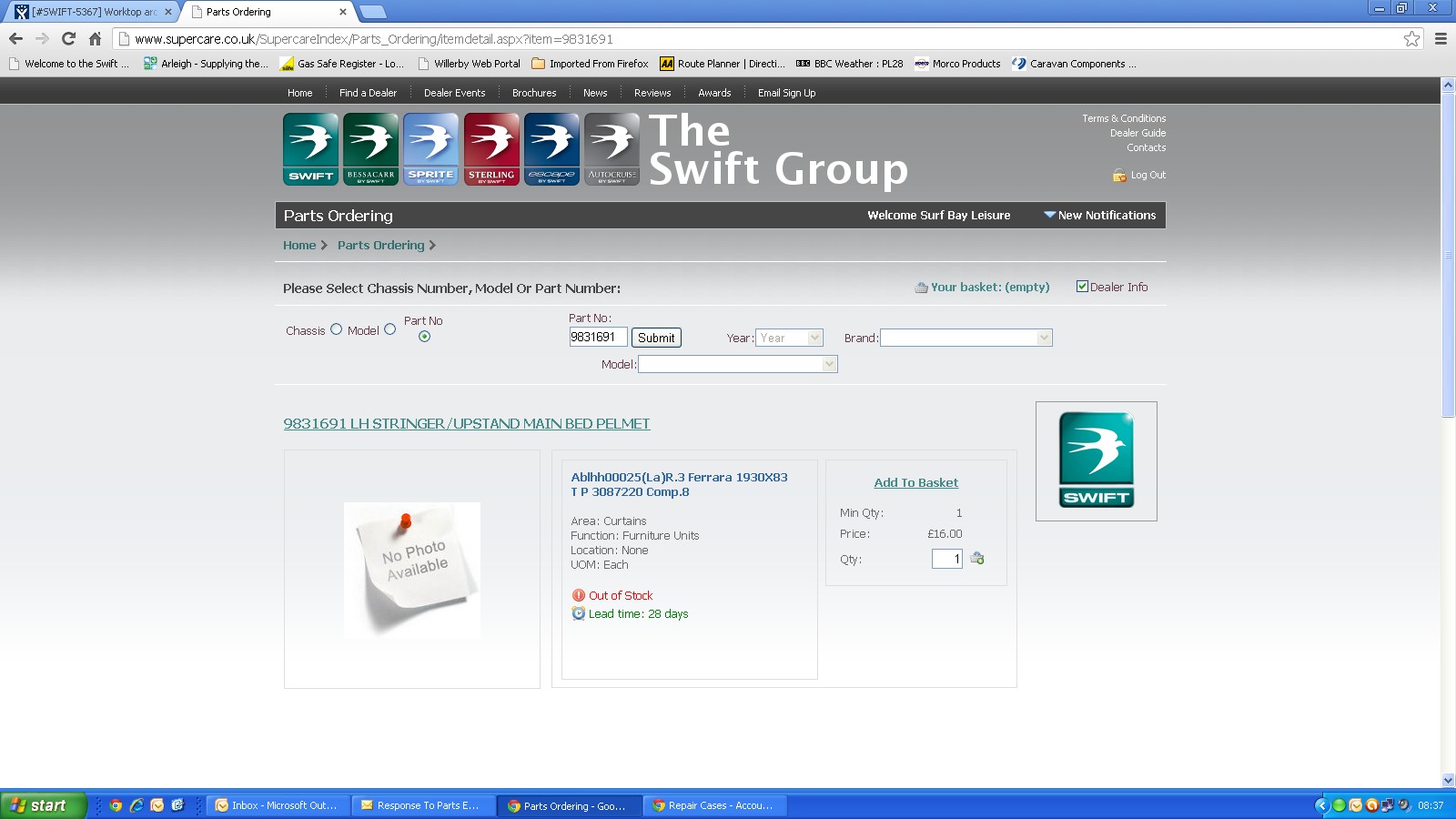Click the Qty quantity input field
This screenshot has width=1456, height=819.
pyautogui.click(x=946, y=559)
